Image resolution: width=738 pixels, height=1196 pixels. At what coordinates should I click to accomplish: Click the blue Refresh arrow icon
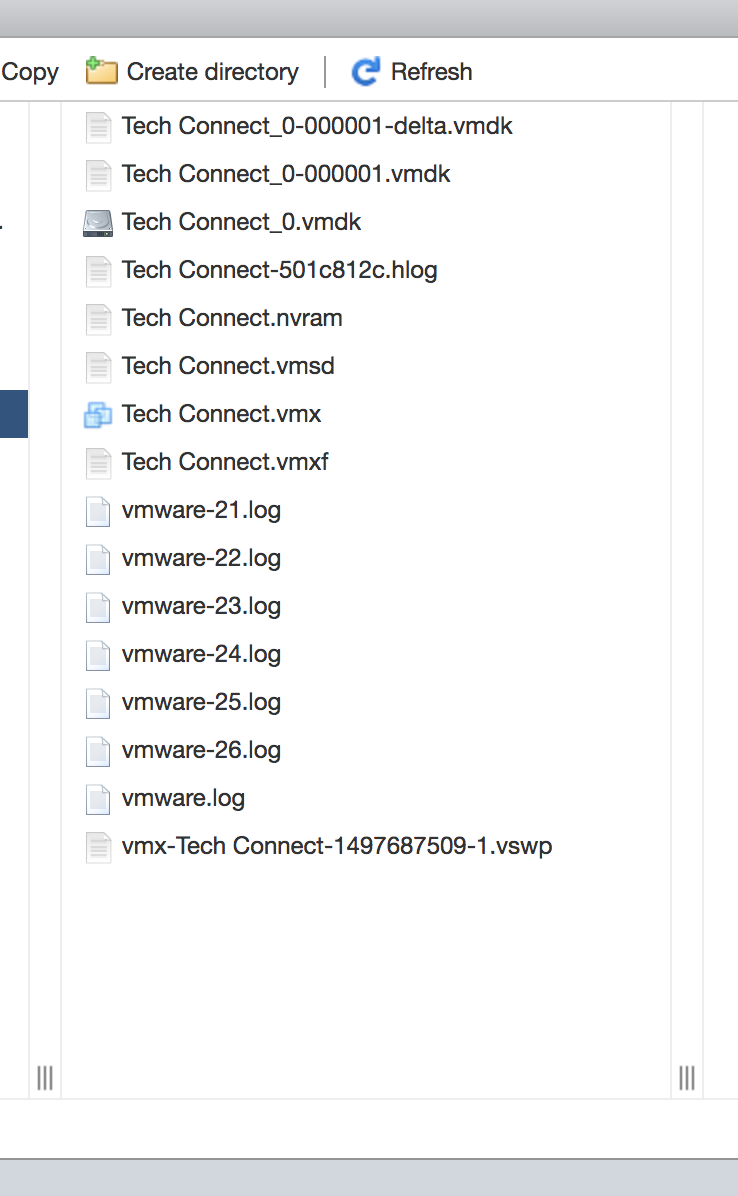366,72
